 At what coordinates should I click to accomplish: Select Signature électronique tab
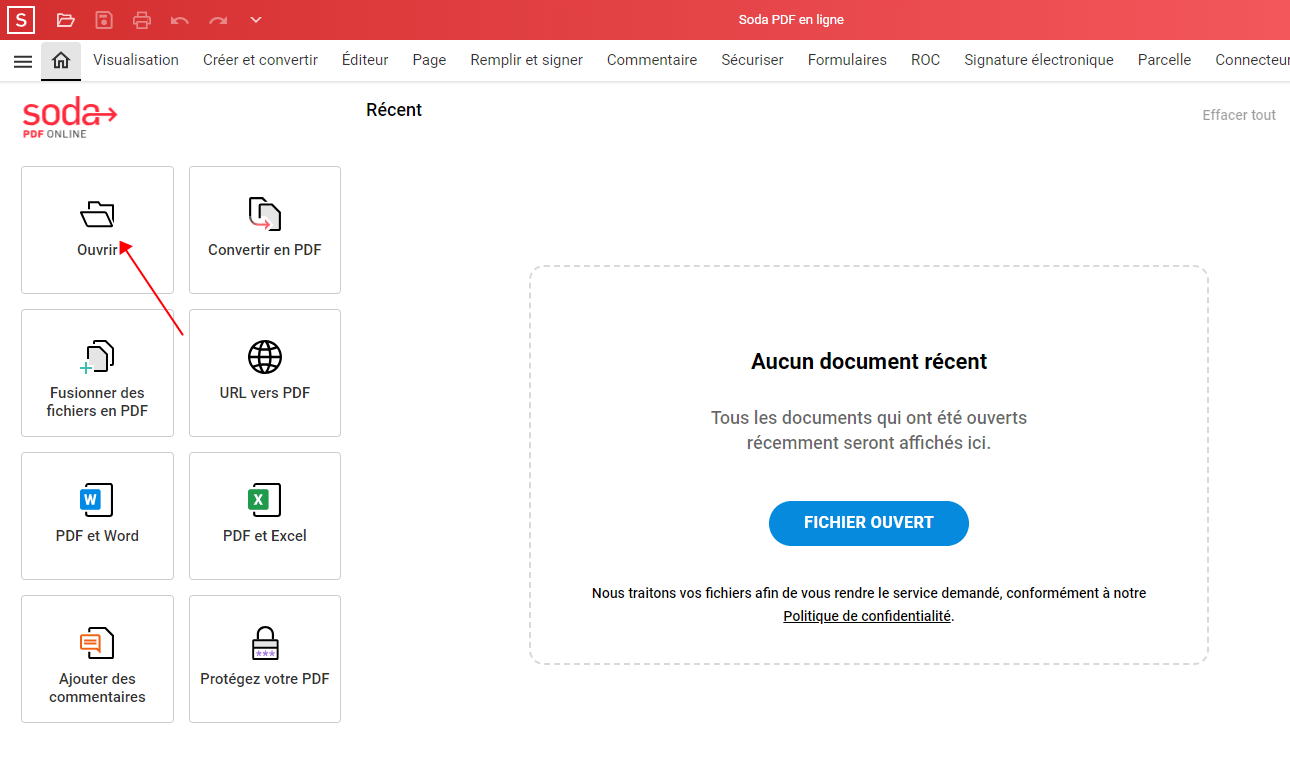pos(1039,60)
